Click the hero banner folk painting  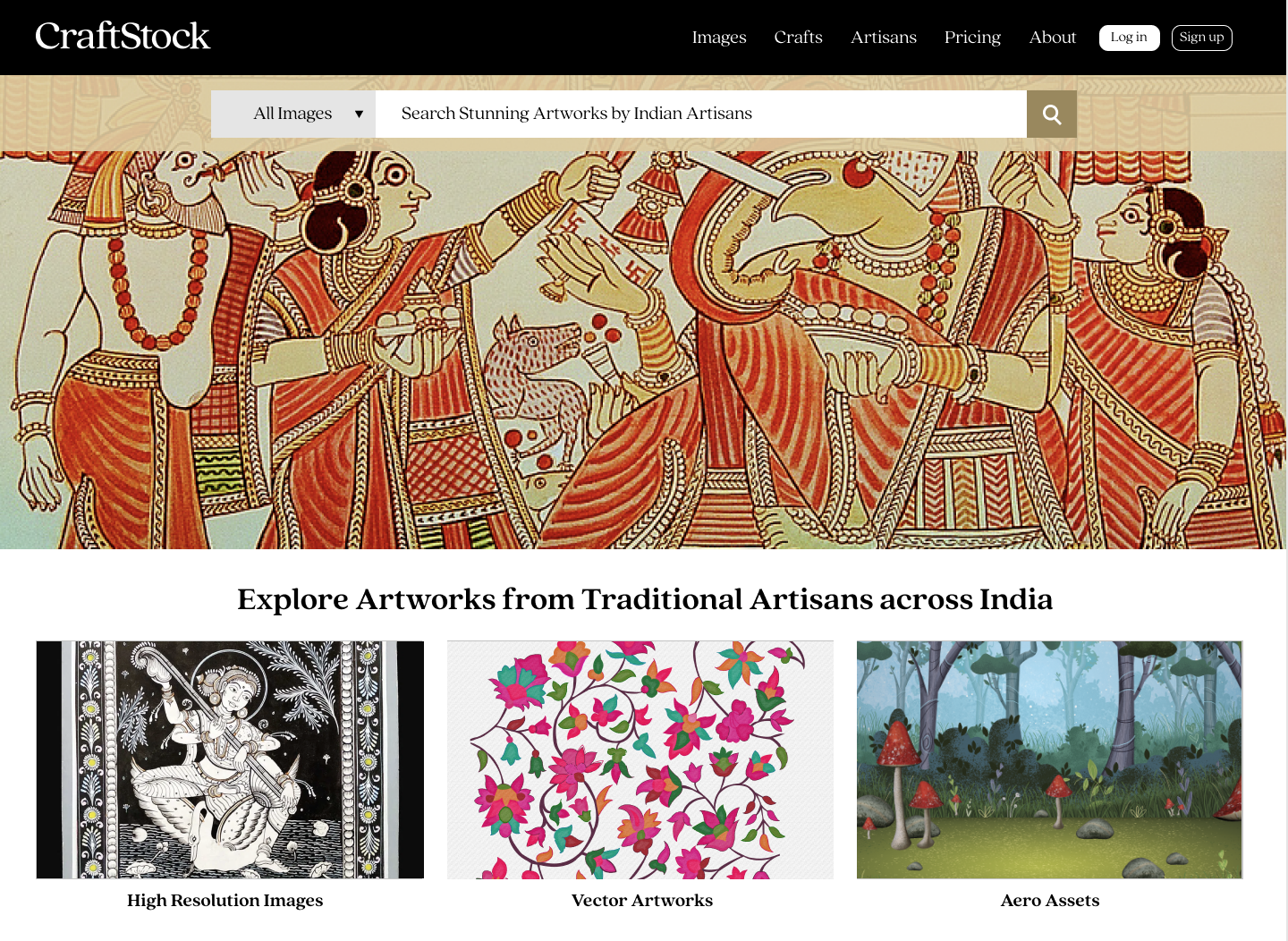643,350
